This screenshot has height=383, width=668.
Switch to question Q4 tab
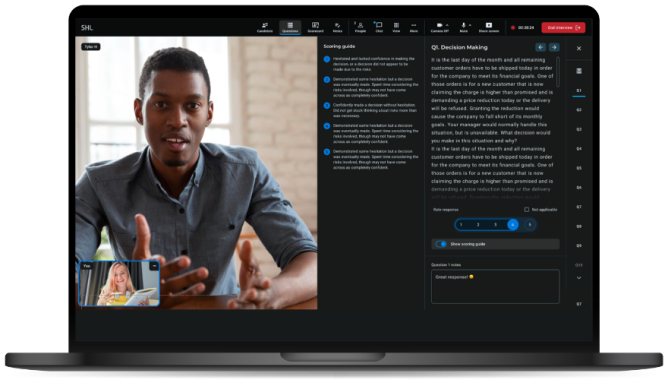tap(579, 149)
